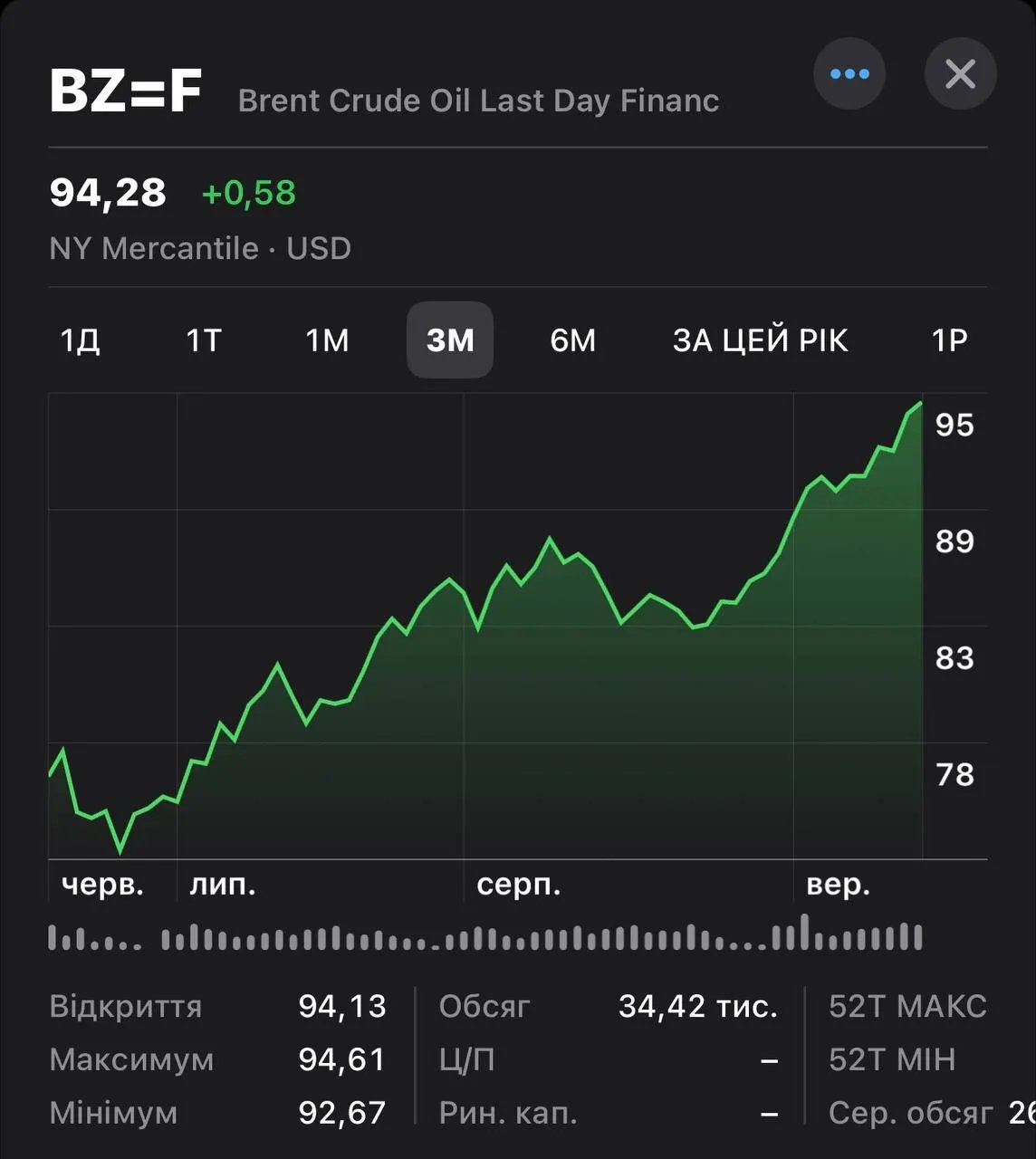Image resolution: width=1036 pixels, height=1159 pixels.
Task: Toggle the +0,58 price change display
Action: coord(248,193)
